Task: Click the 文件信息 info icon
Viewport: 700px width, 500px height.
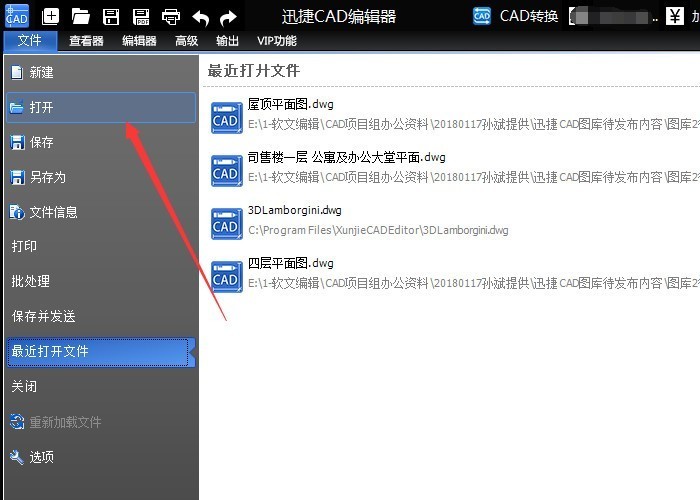Action: (17, 212)
